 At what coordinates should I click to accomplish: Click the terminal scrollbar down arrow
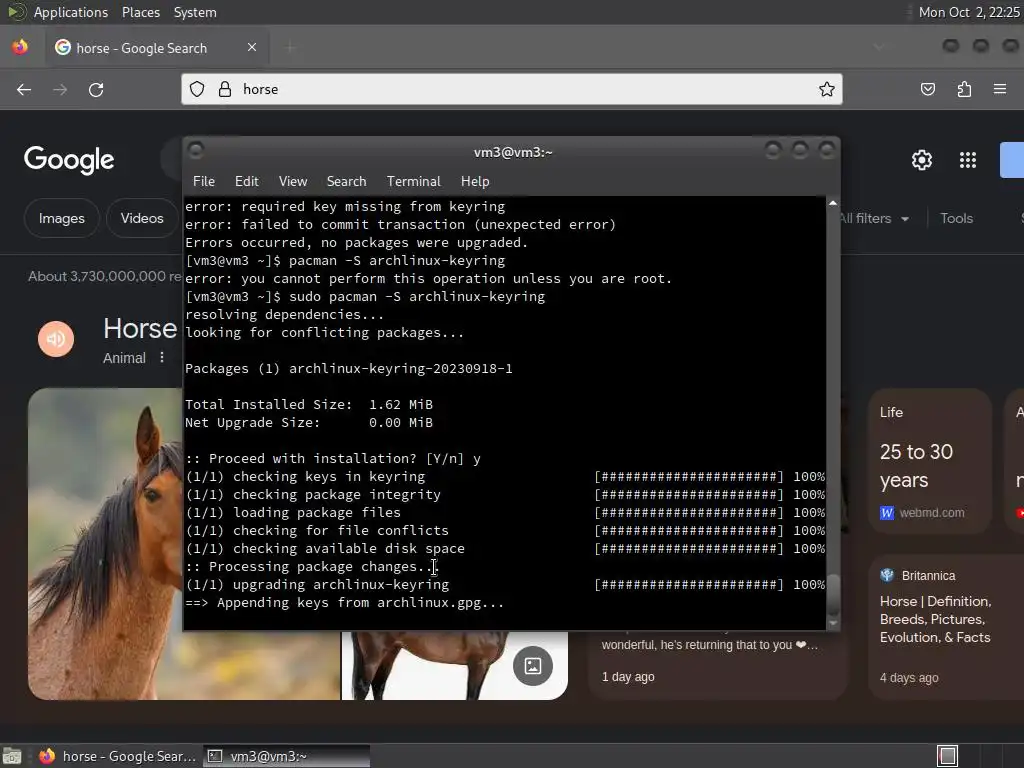click(x=833, y=624)
